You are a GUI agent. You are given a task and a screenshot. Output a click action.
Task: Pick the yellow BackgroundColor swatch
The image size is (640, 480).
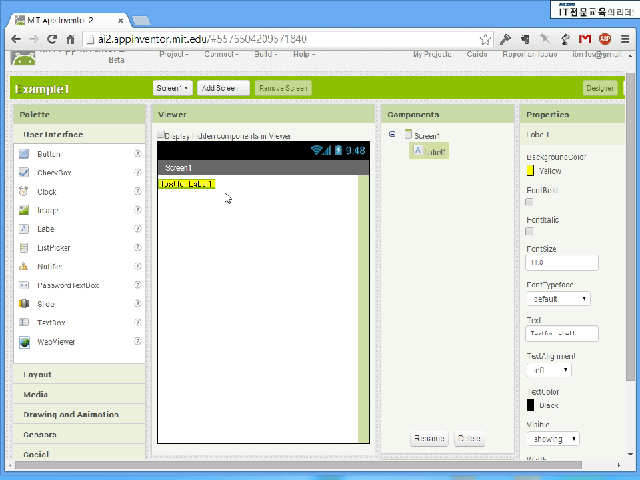tap(530, 171)
